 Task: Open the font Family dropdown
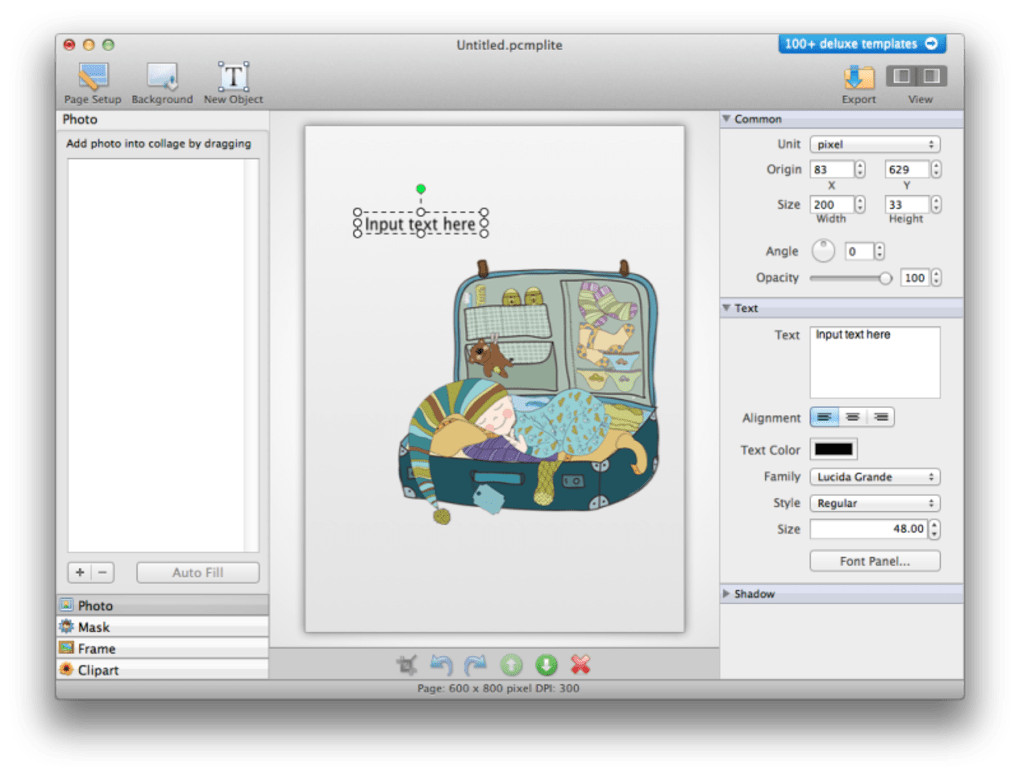(874, 477)
